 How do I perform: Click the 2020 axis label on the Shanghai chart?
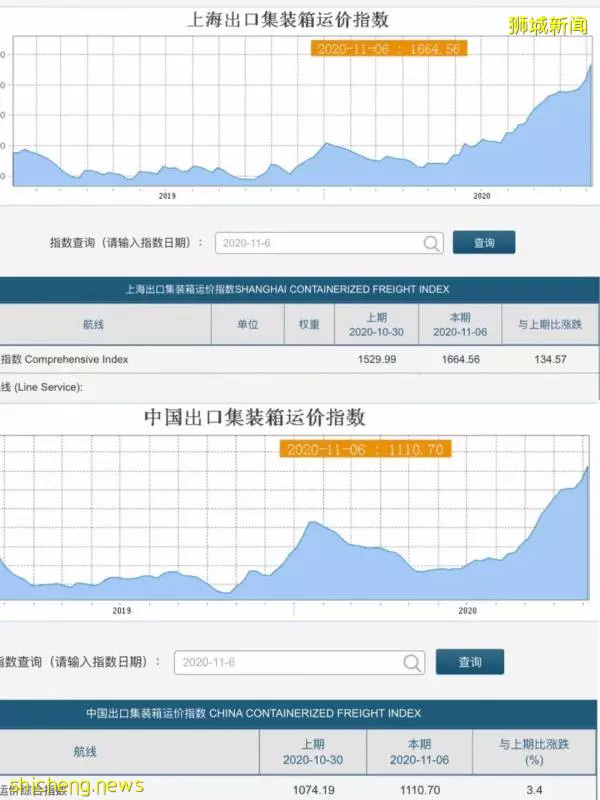[482, 196]
